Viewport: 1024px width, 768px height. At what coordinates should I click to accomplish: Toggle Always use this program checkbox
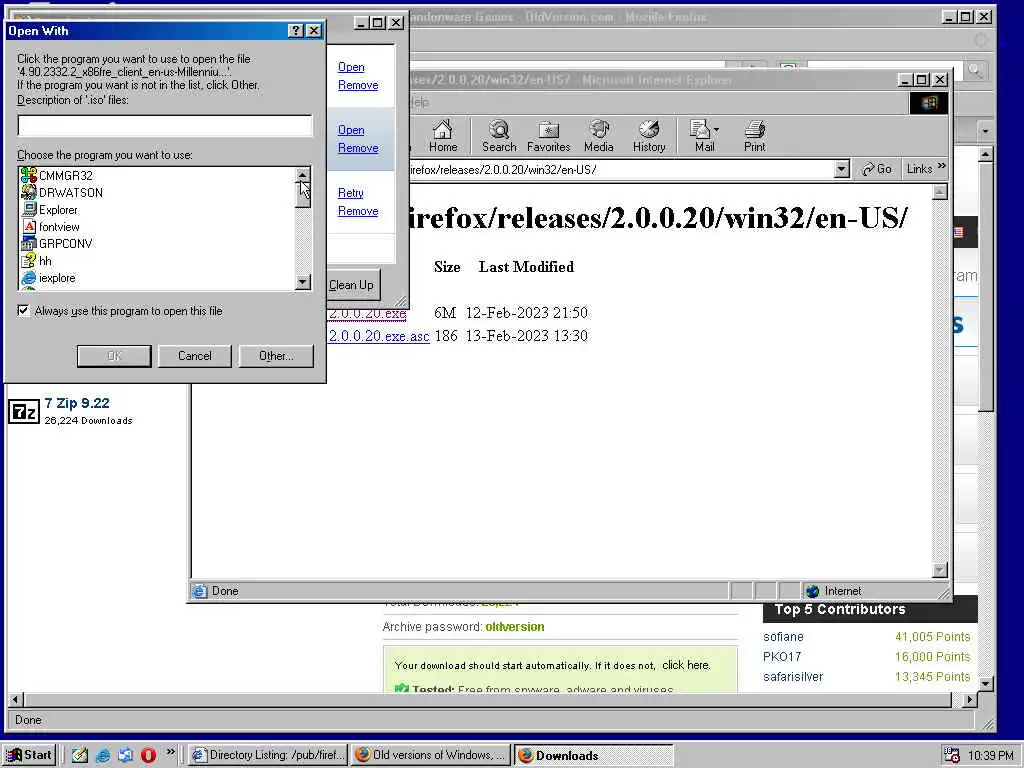pos(24,311)
